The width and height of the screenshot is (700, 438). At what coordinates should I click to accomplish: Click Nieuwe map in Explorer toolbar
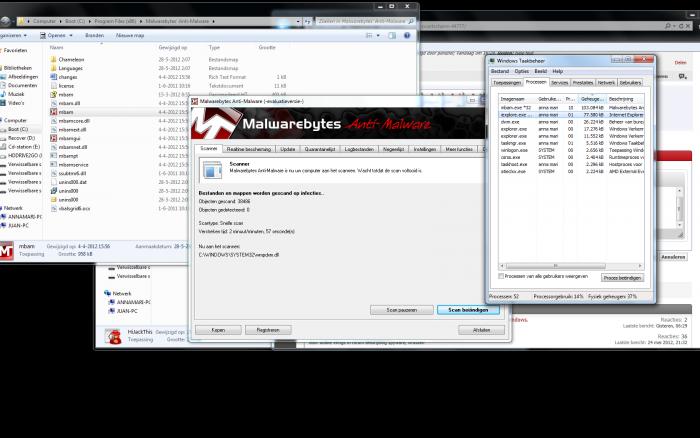pyautogui.click(x=129, y=35)
